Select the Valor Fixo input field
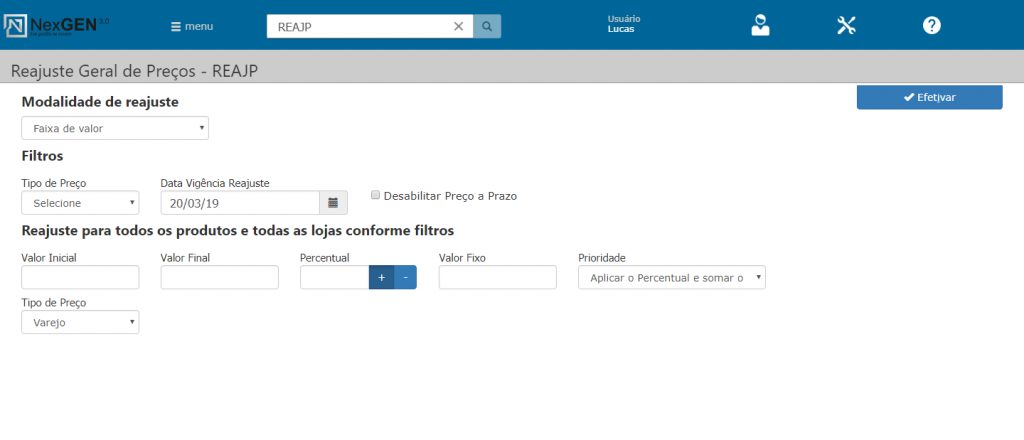This screenshot has width=1024, height=440. click(497, 277)
